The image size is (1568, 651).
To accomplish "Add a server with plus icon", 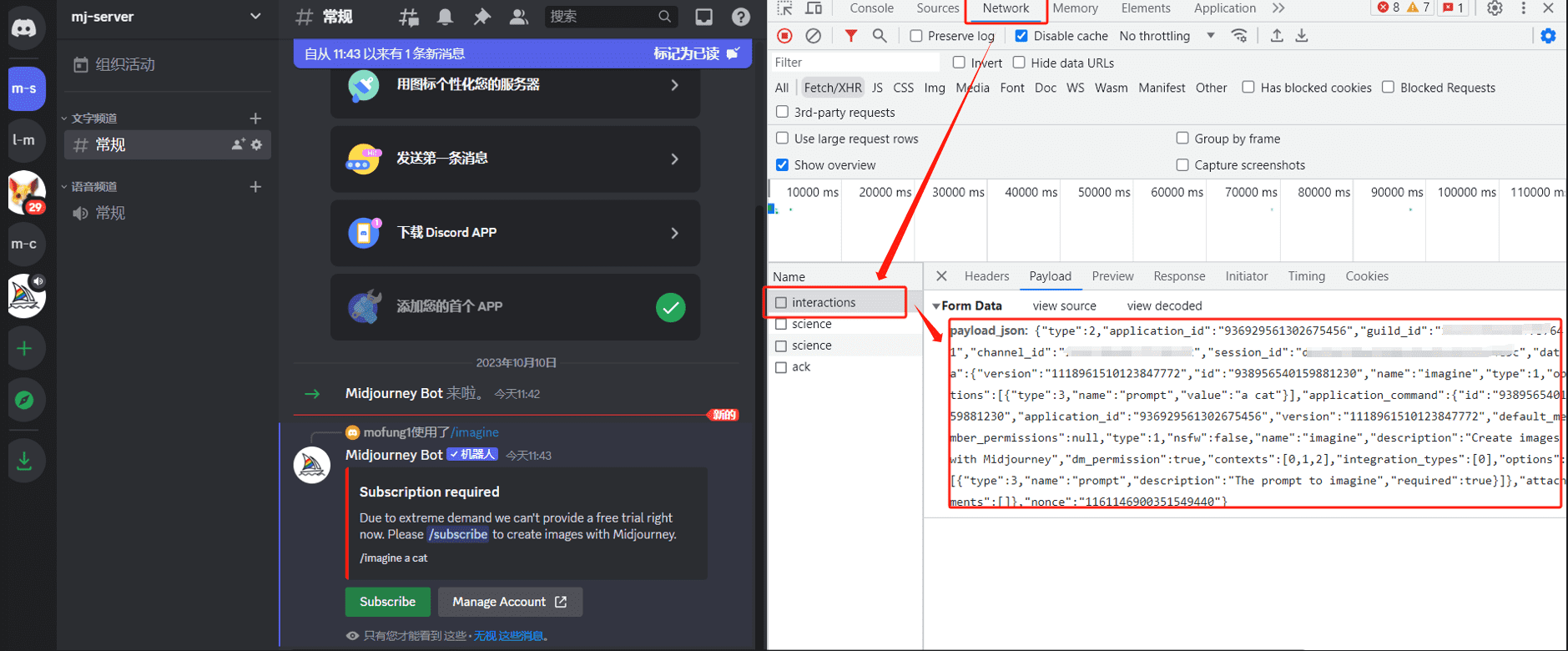I will [x=25, y=349].
